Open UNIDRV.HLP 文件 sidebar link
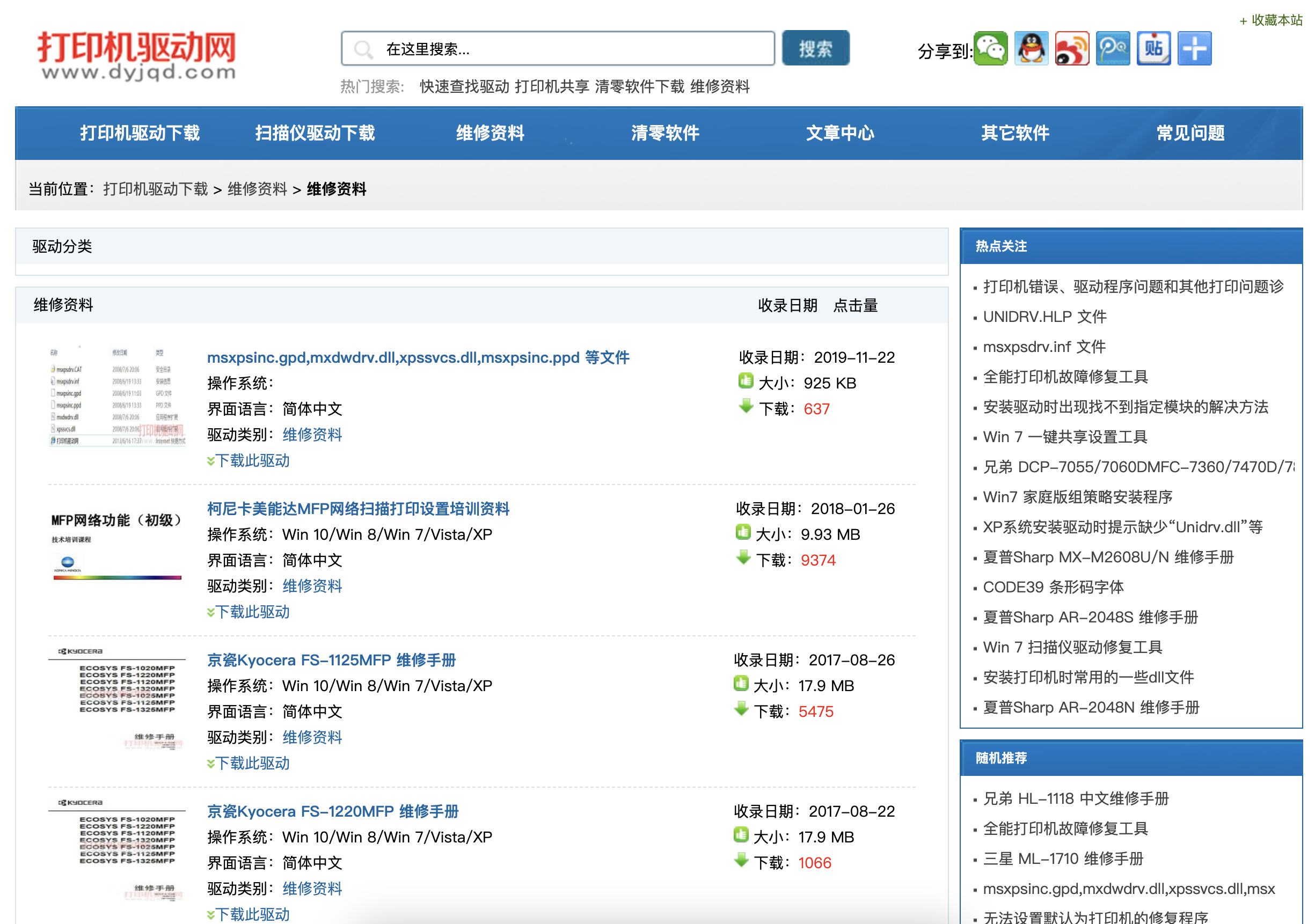This screenshot has width=1315, height=924. click(1044, 317)
